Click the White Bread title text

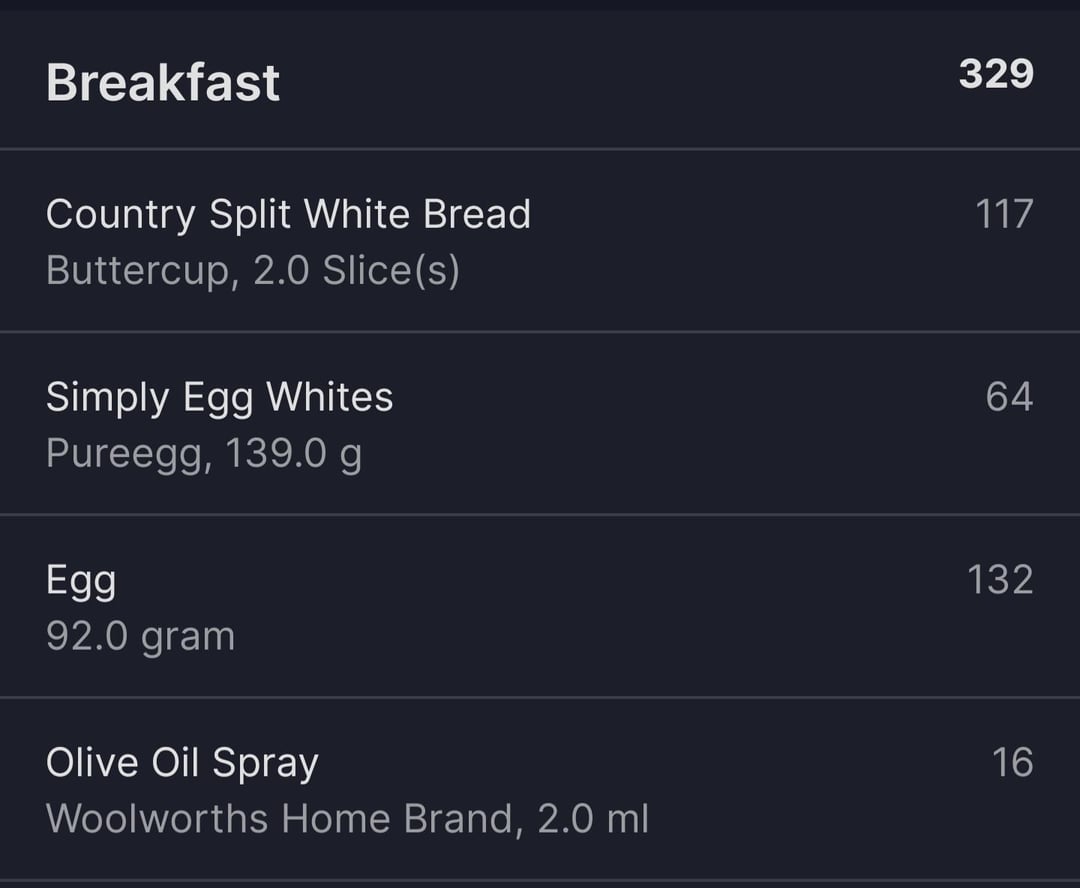click(x=417, y=214)
